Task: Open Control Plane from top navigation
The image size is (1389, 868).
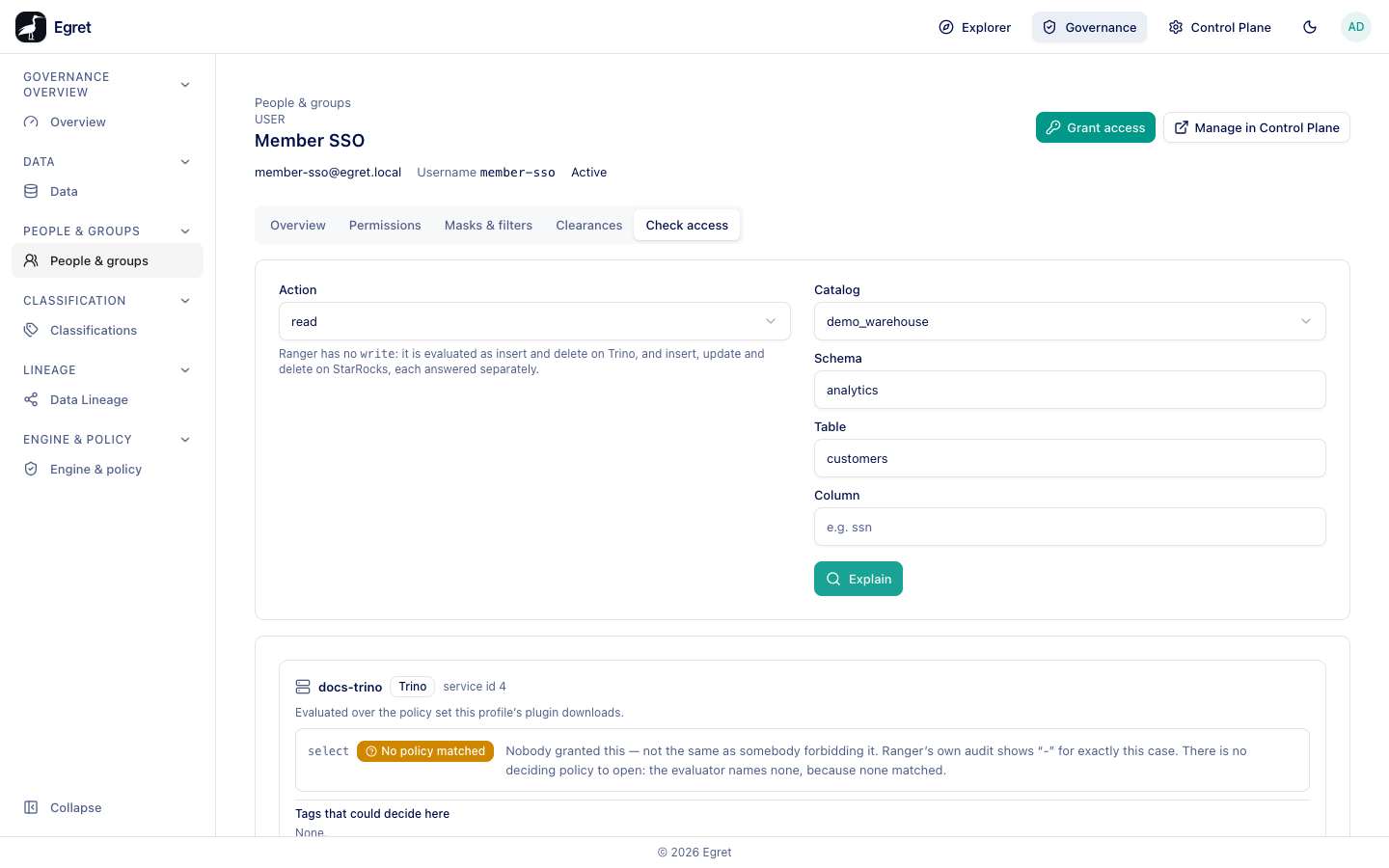Action: click(1219, 27)
